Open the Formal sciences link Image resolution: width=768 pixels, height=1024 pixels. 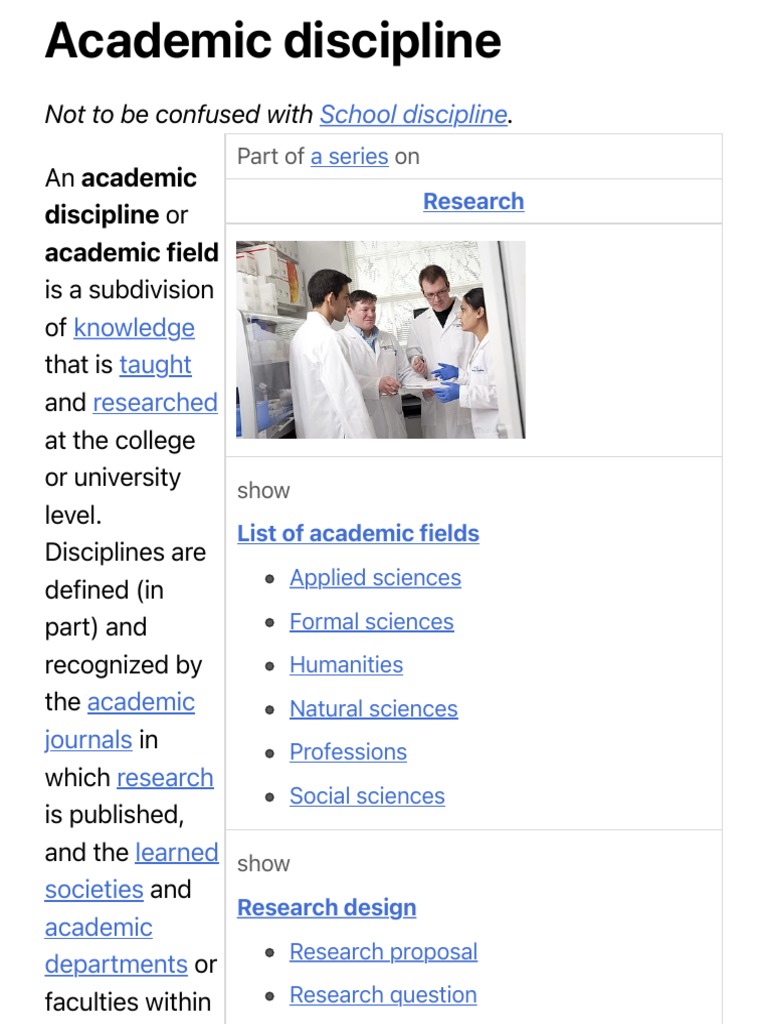[371, 622]
